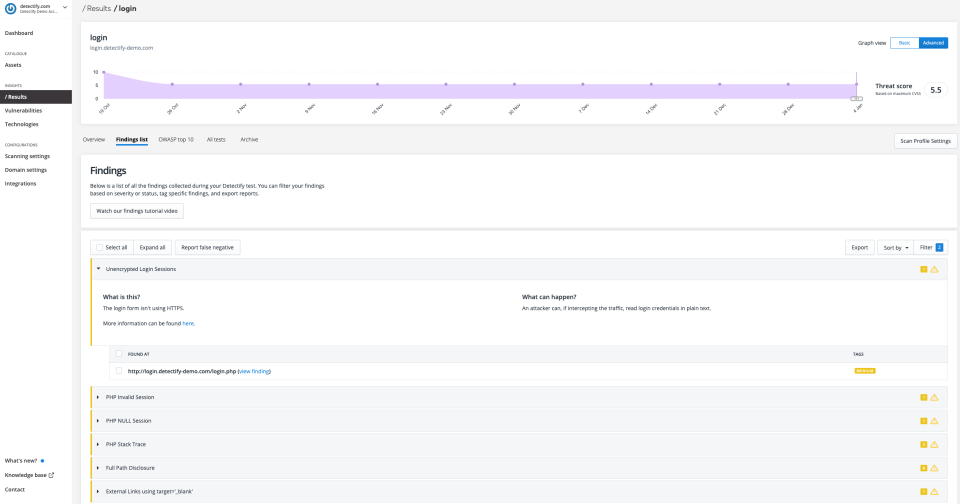Click the severity badge on PHP Invalid Session

(923, 397)
